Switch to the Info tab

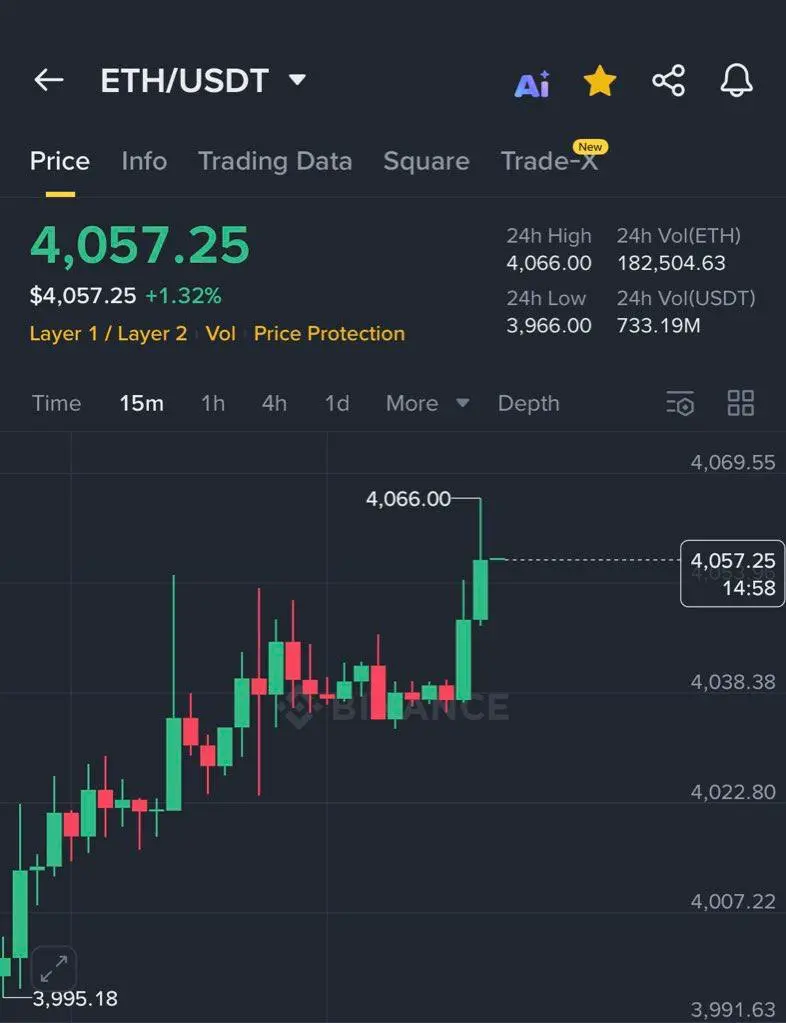click(x=144, y=161)
